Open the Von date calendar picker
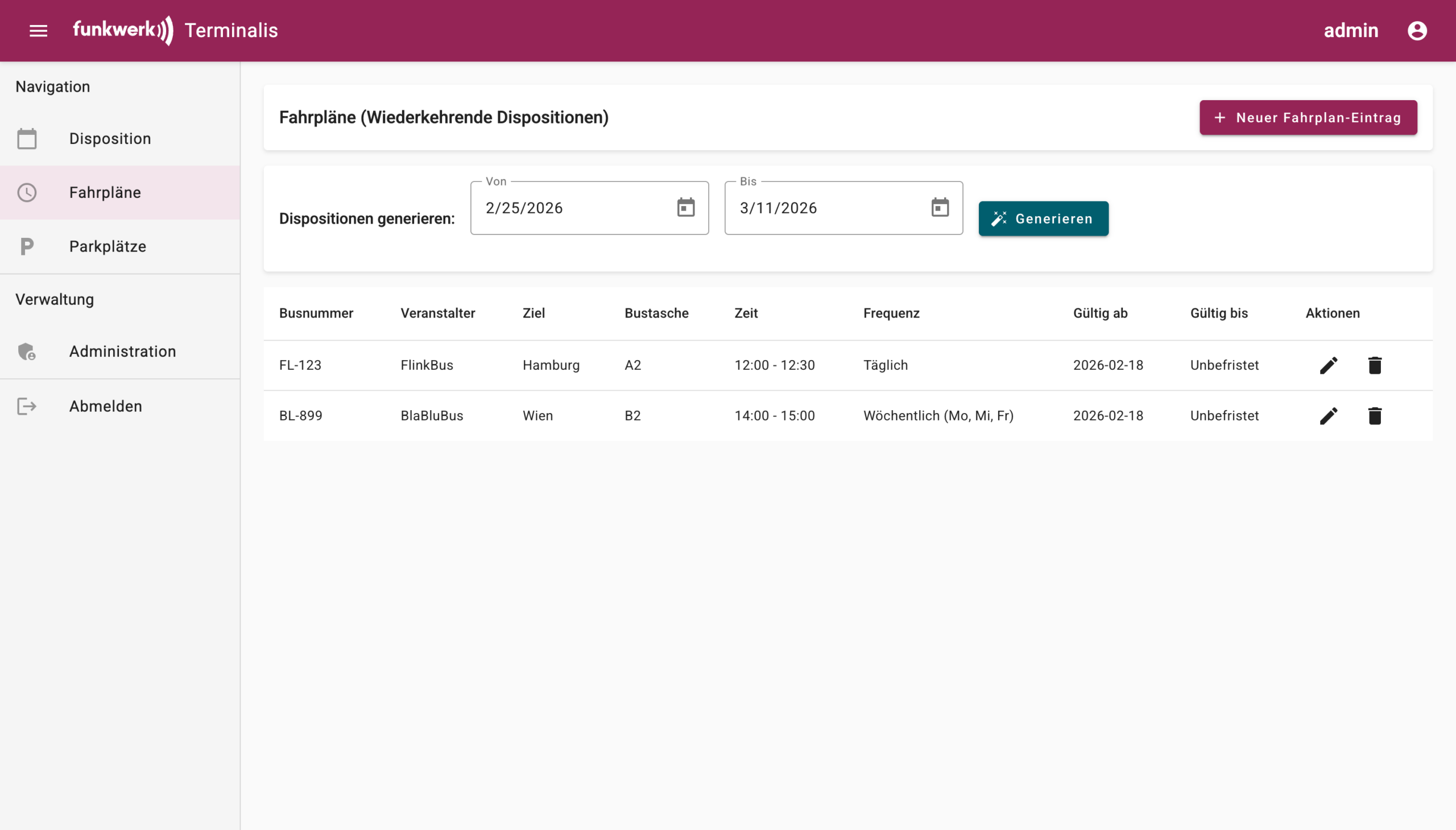This screenshot has width=1456, height=830. coord(685,208)
